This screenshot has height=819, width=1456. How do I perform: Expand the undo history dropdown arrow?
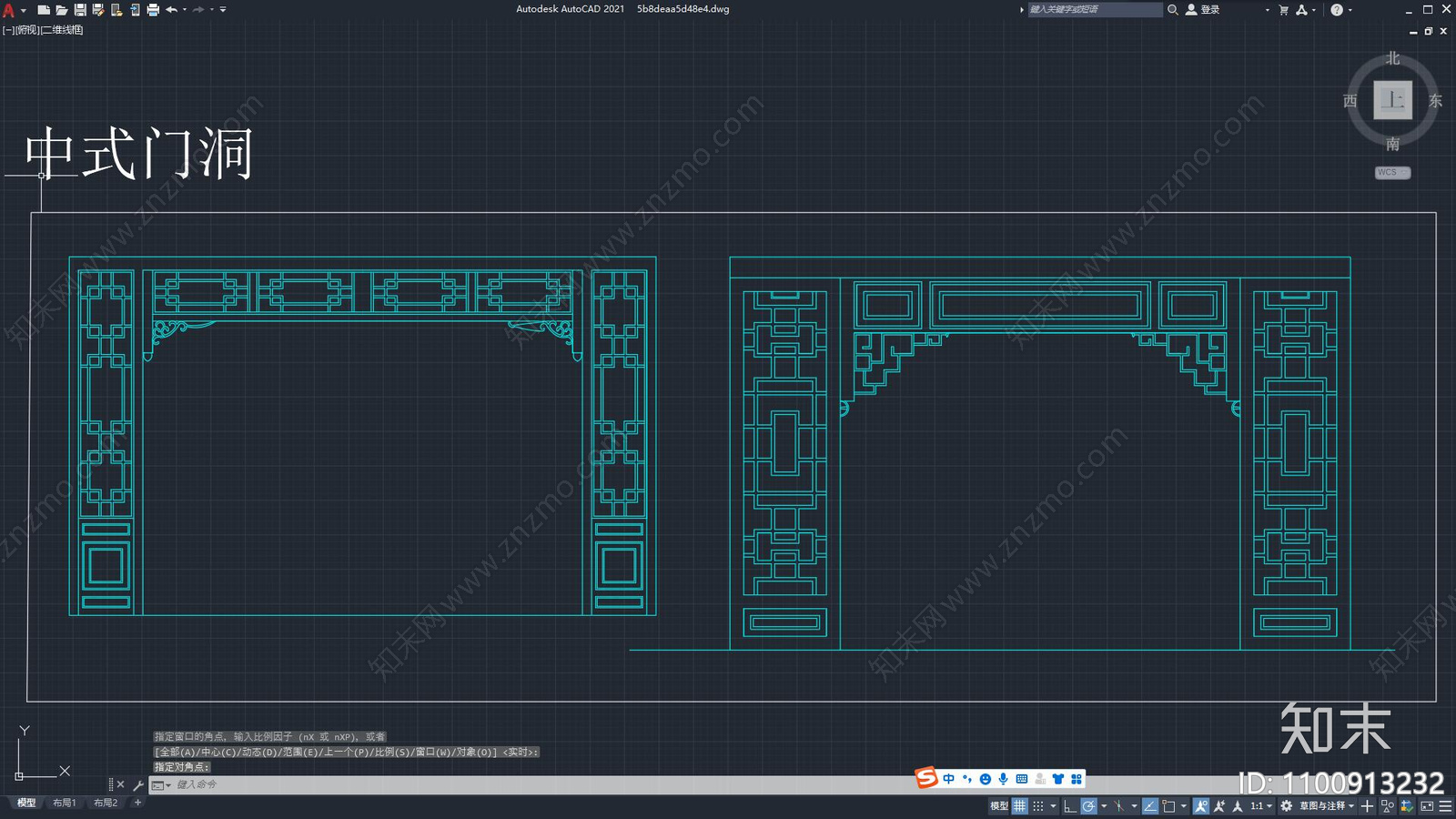pyautogui.click(x=185, y=10)
